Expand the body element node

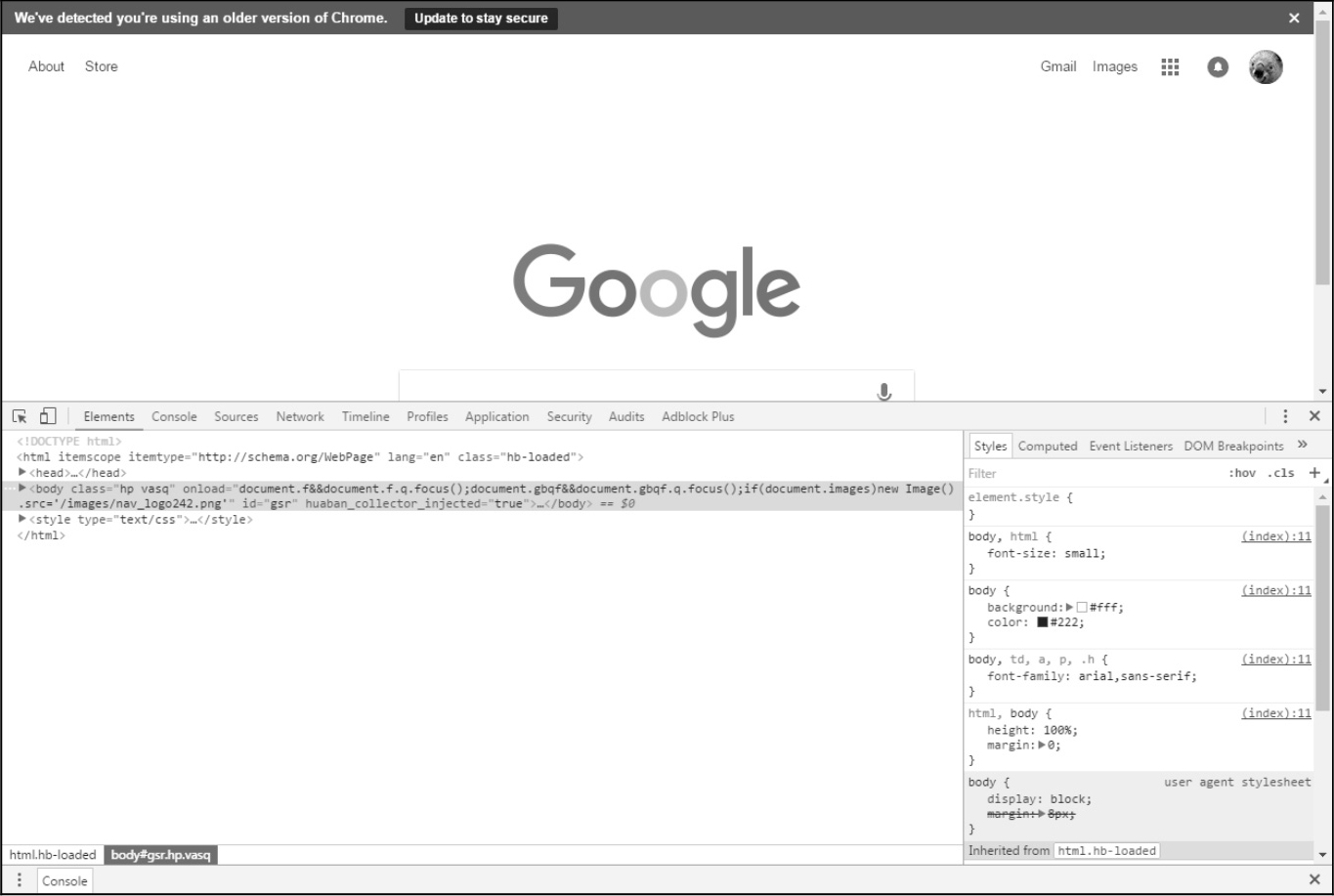tap(22, 488)
